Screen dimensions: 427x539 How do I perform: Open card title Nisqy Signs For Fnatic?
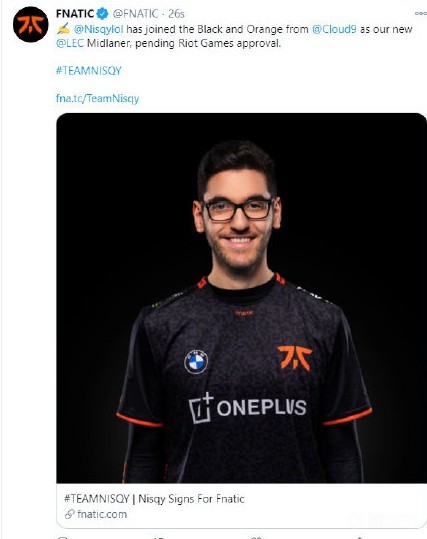(154, 498)
